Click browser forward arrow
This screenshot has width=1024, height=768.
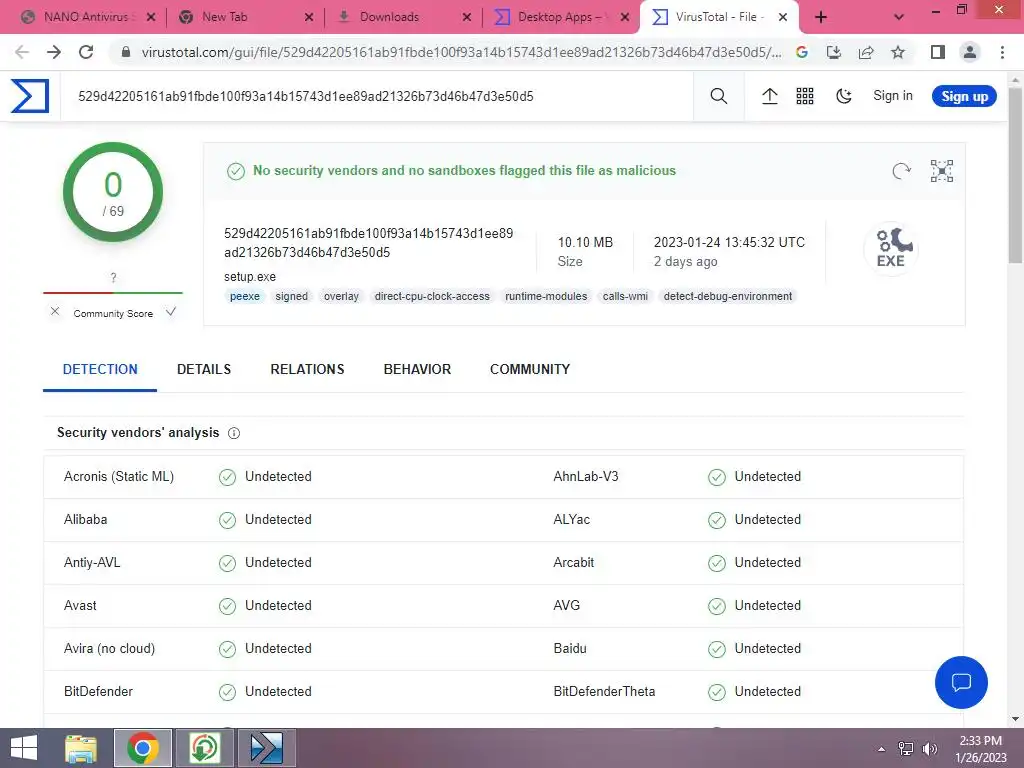coord(54,52)
